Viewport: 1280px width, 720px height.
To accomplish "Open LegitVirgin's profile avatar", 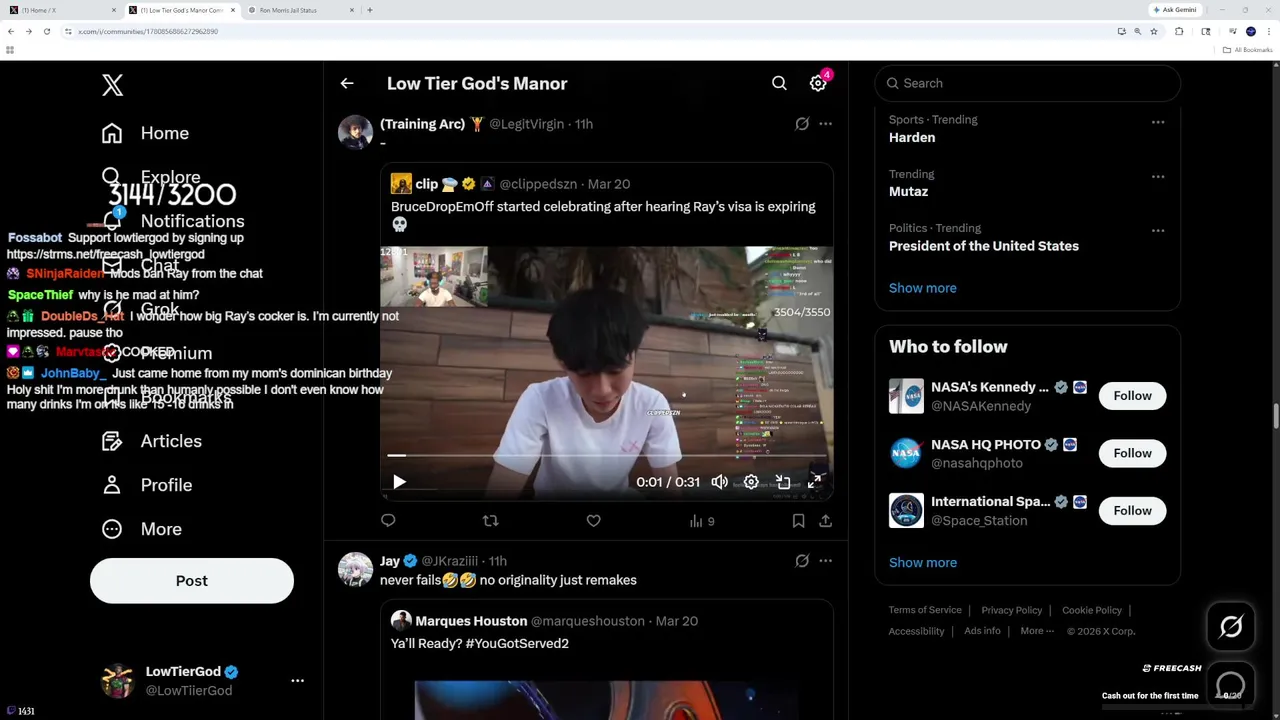I will pyautogui.click(x=355, y=132).
